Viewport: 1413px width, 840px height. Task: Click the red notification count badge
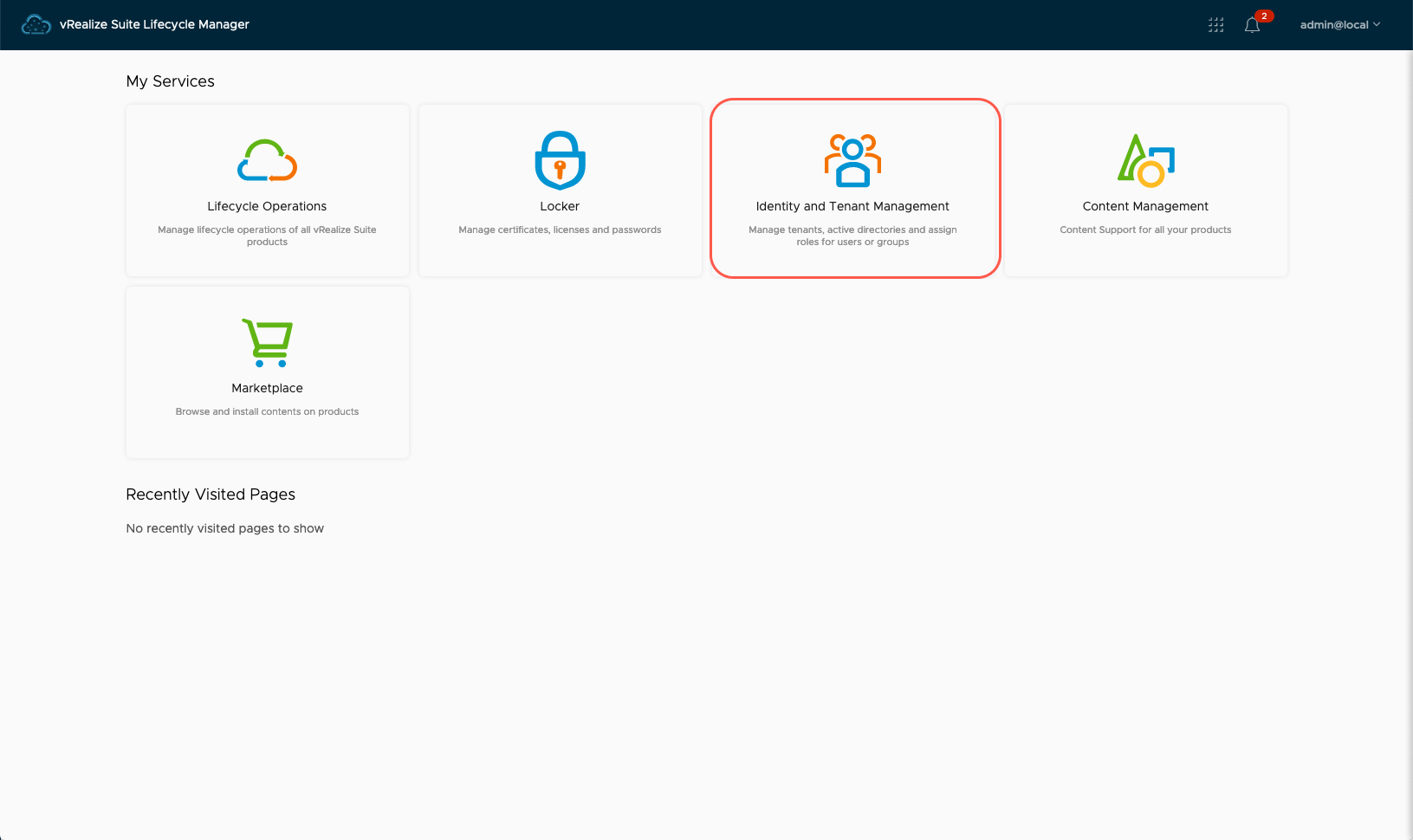click(x=1264, y=16)
